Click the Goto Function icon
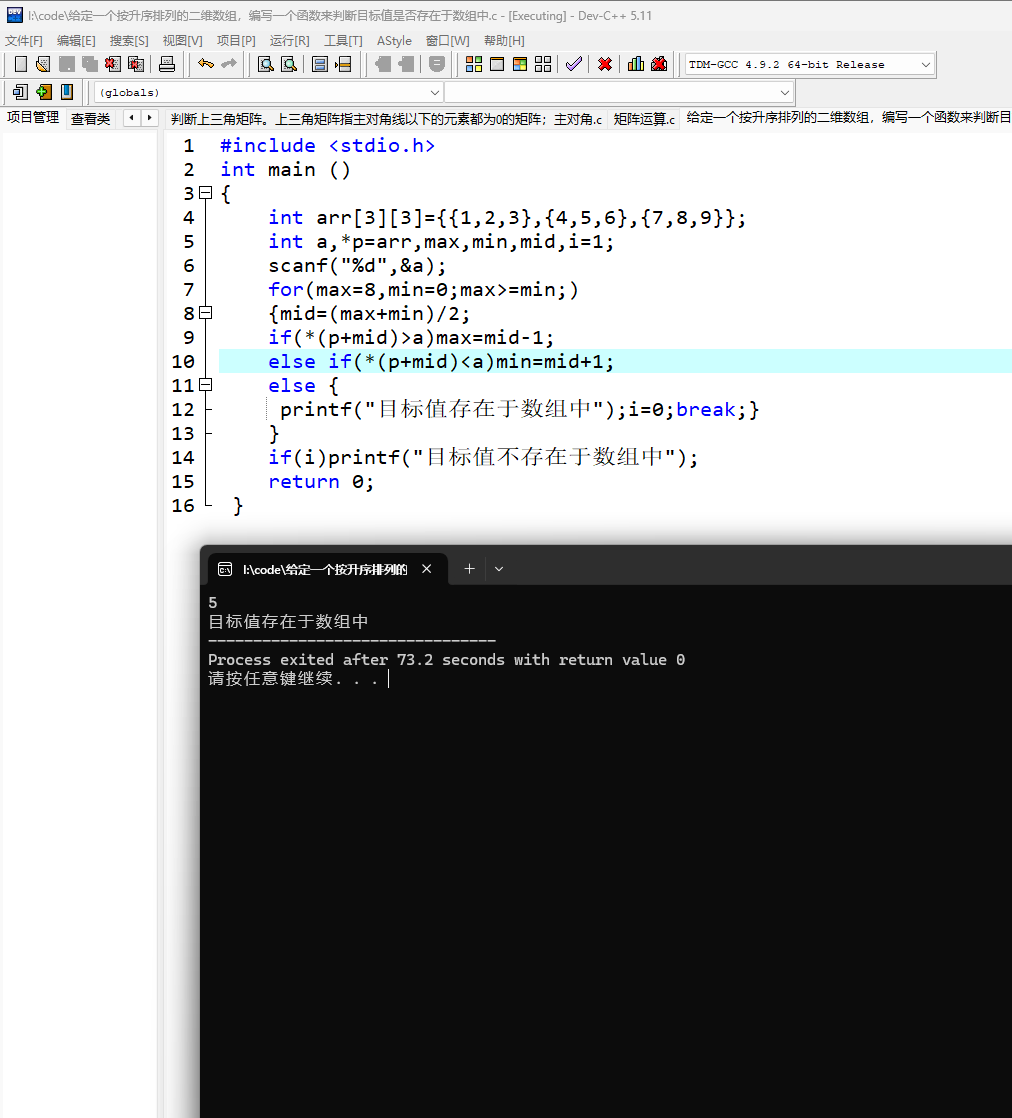Image resolution: width=1012 pixels, height=1118 pixels. [x=320, y=64]
